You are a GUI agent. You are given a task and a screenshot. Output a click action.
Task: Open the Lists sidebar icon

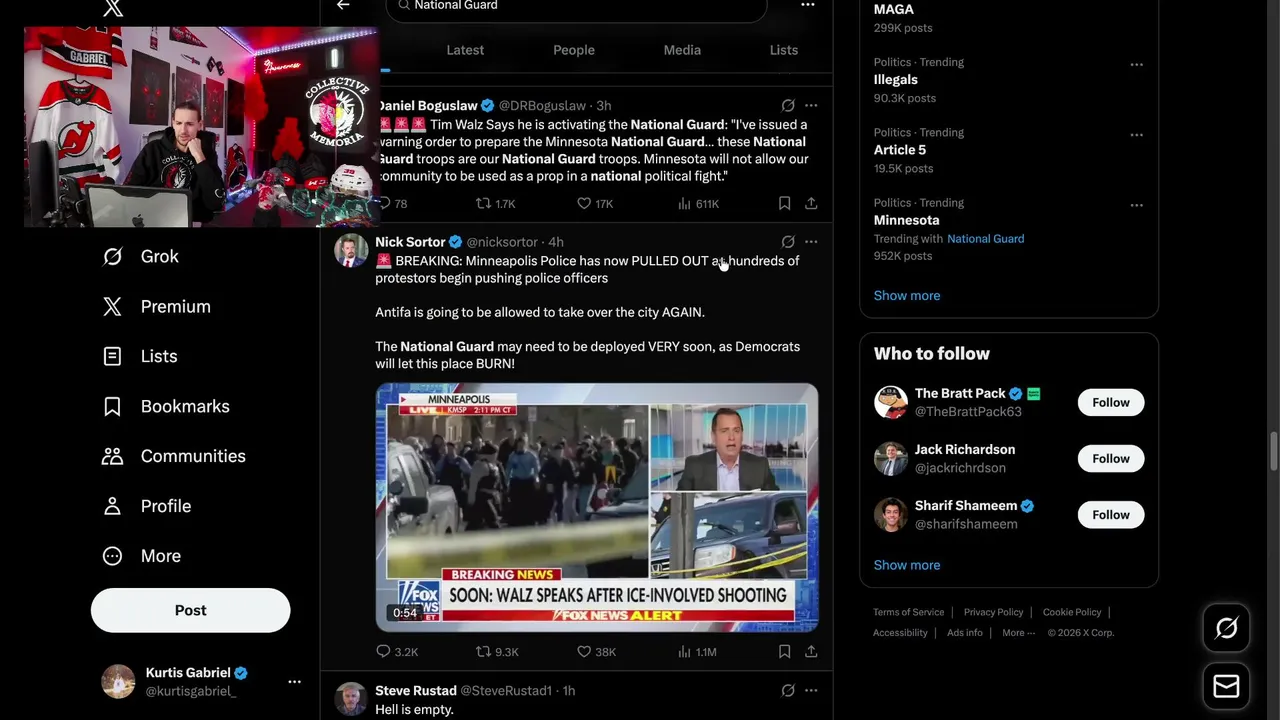coord(113,356)
